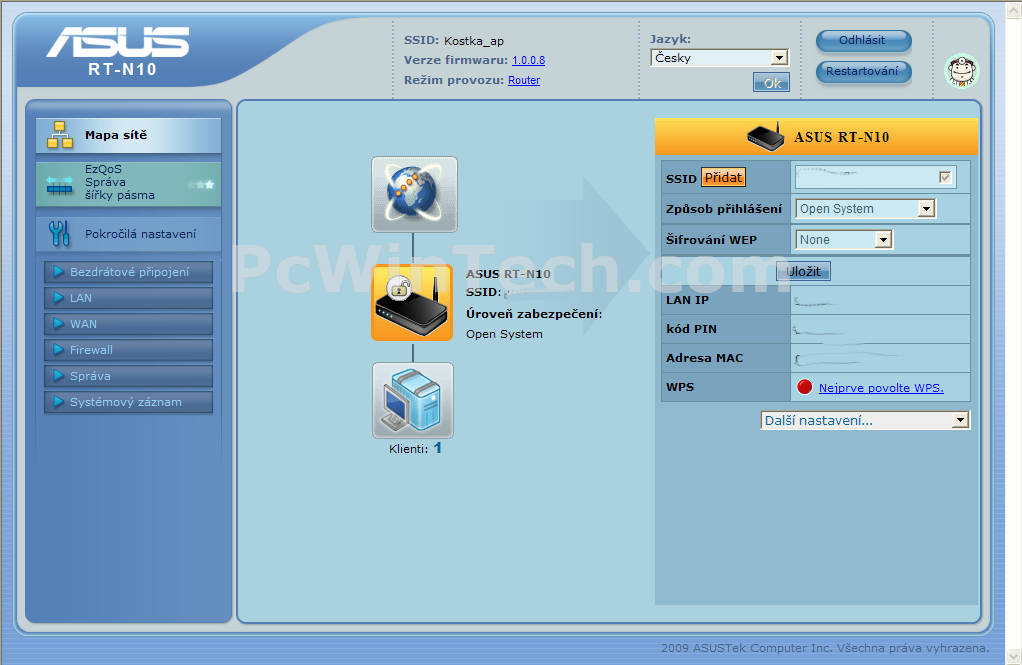Click the Internet globe icon
The height and width of the screenshot is (665, 1022).
[x=415, y=194]
